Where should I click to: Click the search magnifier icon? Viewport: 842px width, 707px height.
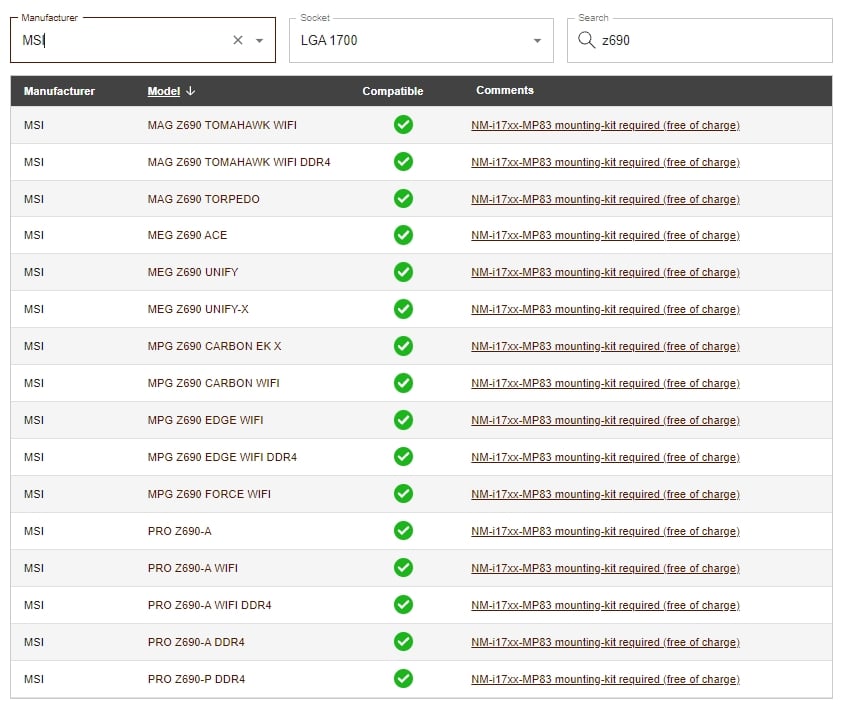[x=587, y=41]
